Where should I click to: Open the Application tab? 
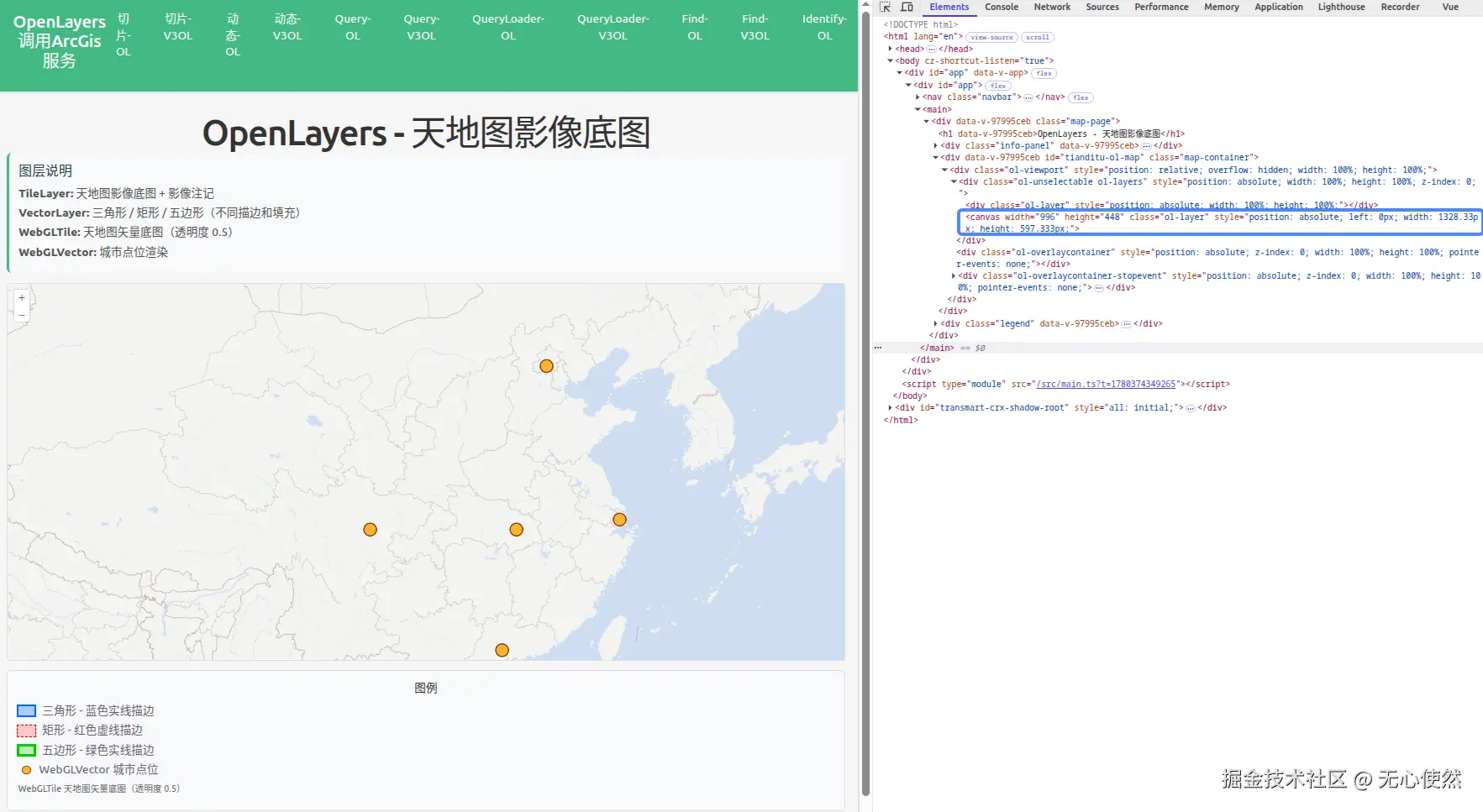[x=1279, y=7]
